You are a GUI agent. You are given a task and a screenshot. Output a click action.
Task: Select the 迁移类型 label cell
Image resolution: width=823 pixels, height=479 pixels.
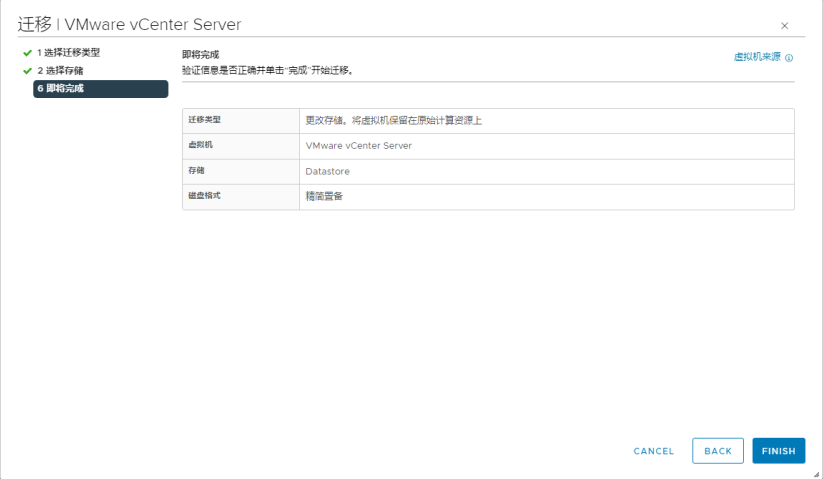241,121
